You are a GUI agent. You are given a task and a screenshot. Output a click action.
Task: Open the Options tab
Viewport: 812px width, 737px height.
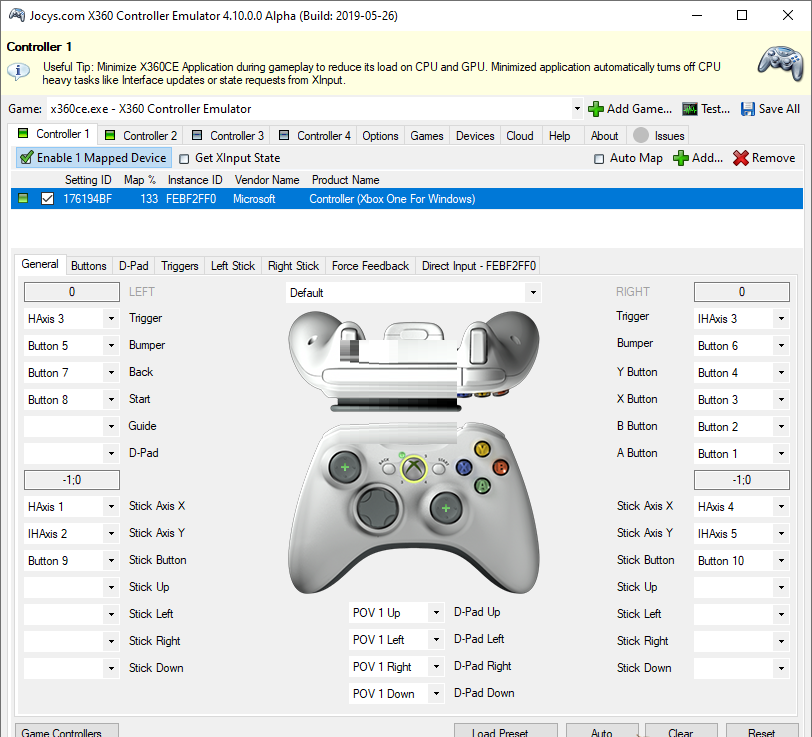pyautogui.click(x=380, y=136)
